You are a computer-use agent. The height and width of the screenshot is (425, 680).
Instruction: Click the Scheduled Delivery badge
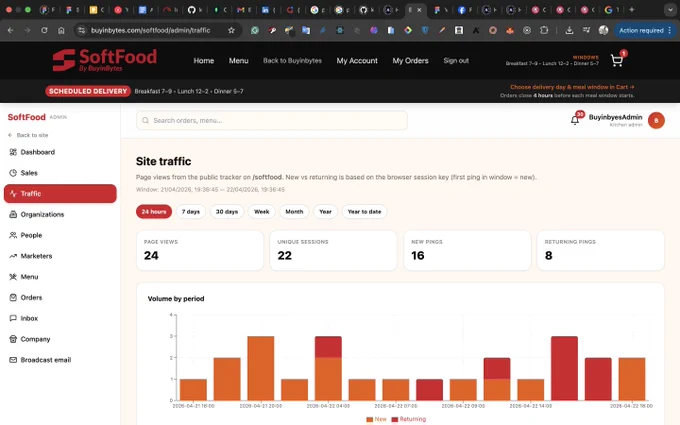(88, 91)
